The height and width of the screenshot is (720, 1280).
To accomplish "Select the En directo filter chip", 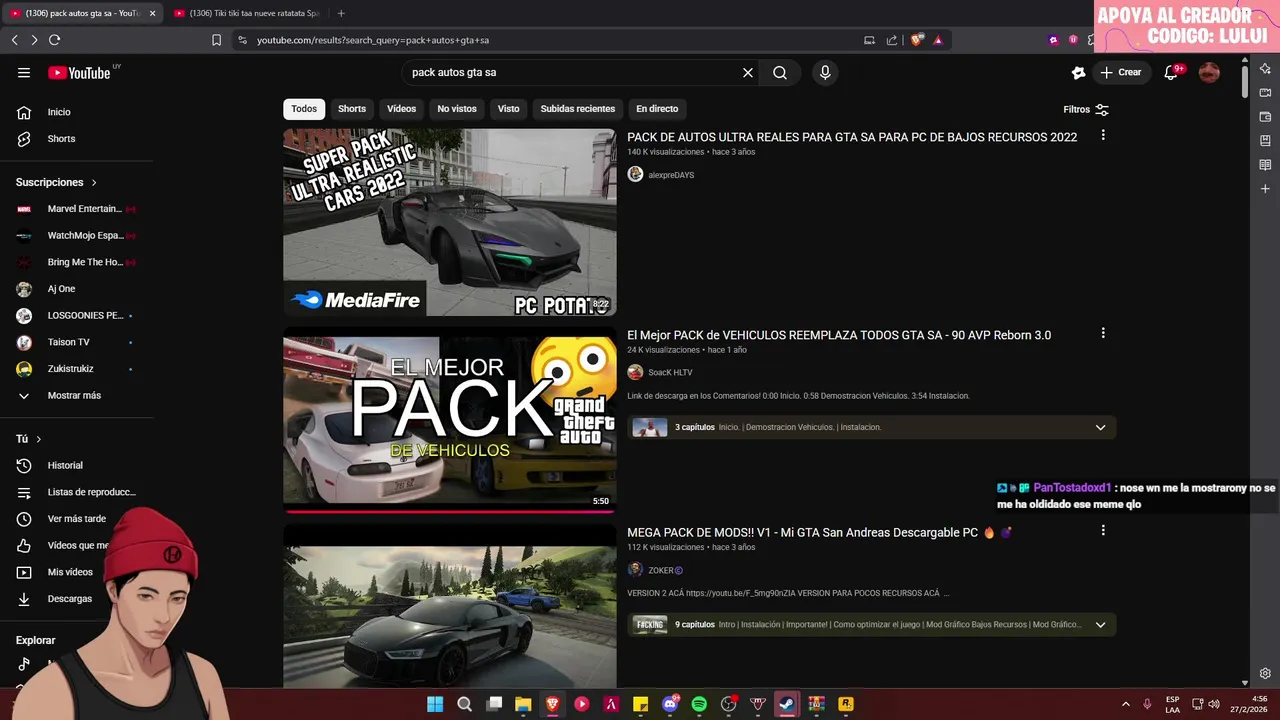I will coord(657,109).
